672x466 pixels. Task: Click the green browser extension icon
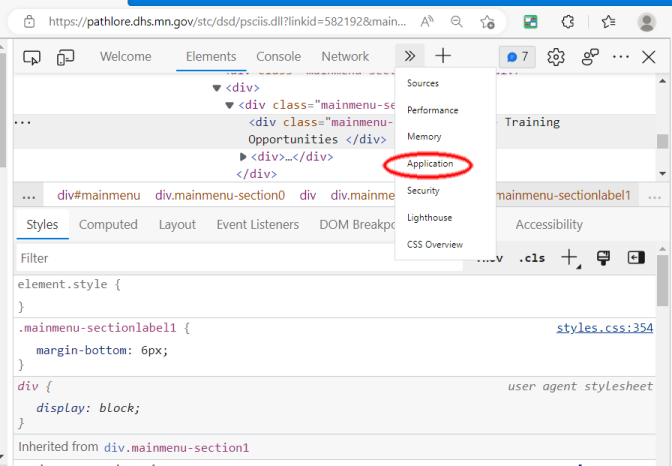pyautogui.click(x=531, y=21)
